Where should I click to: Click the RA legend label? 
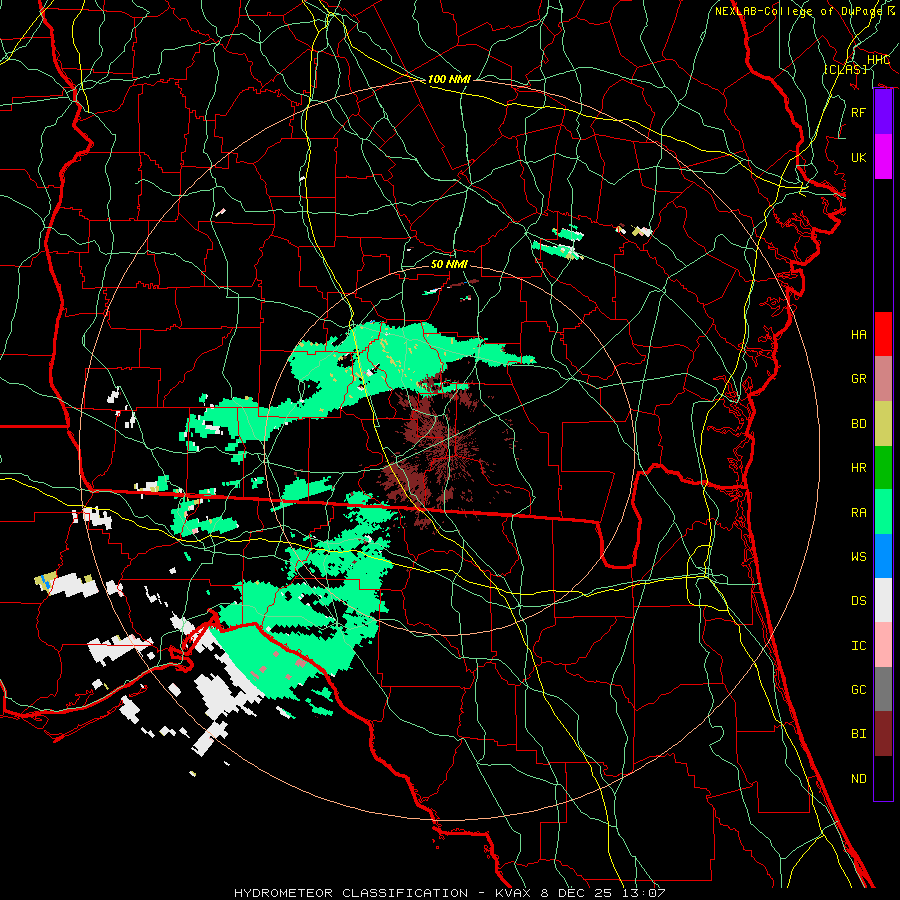tap(858, 512)
